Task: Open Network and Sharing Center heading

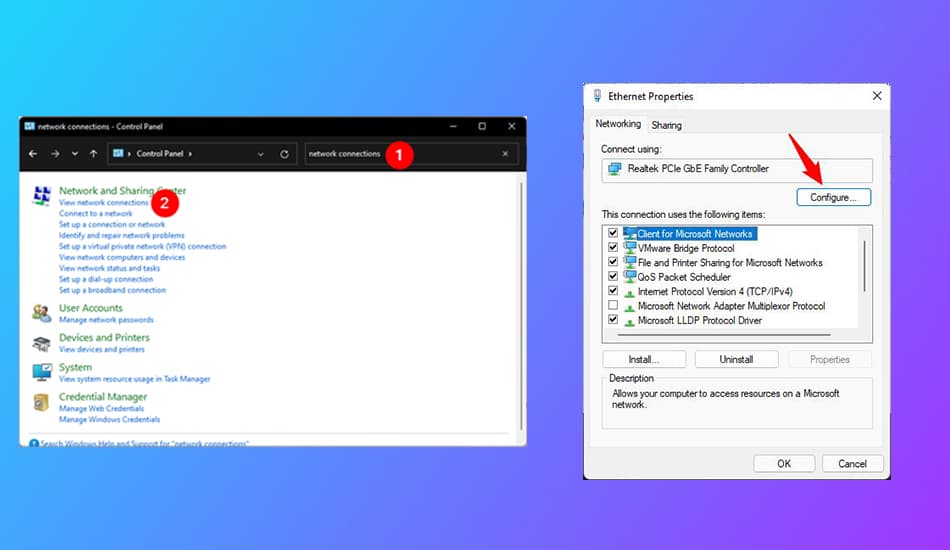Action: (x=122, y=190)
